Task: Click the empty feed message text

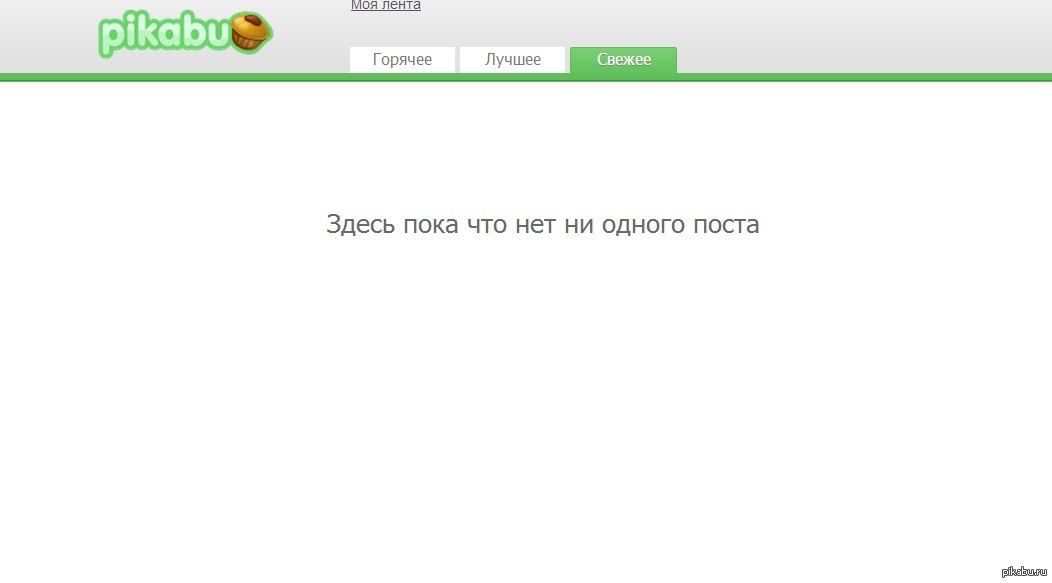Action: 542,225
